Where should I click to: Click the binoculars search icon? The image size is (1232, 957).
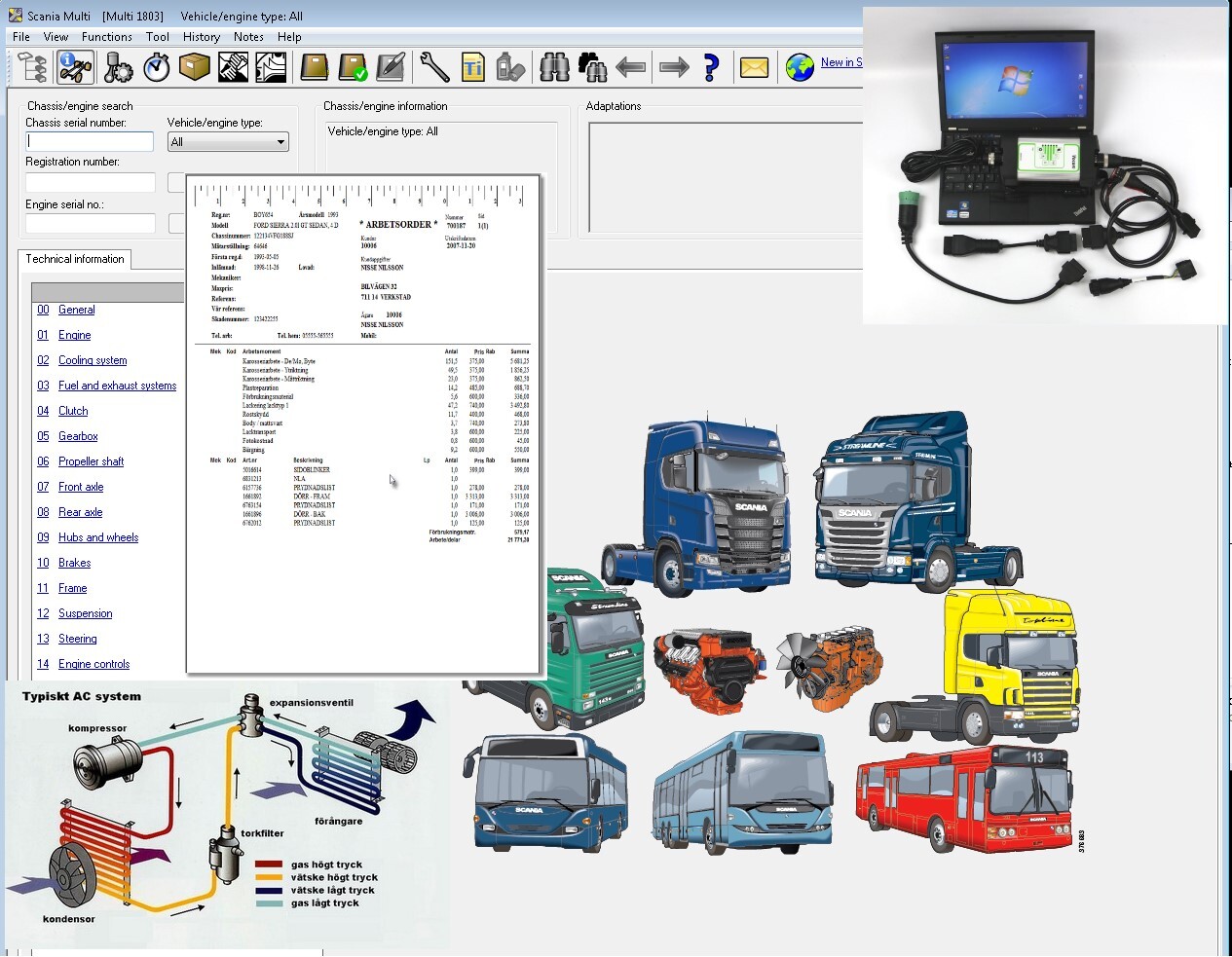tap(554, 67)
